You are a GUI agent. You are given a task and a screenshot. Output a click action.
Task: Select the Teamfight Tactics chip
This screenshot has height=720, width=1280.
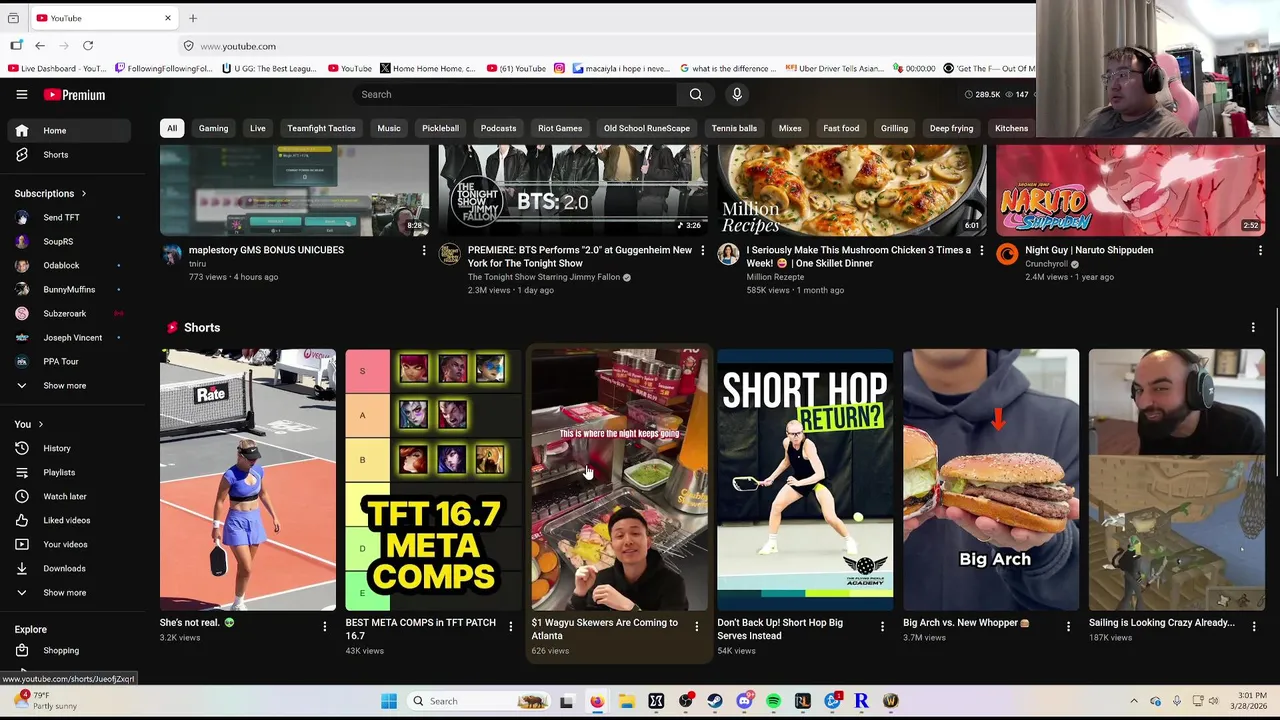[x=321, y=128]
